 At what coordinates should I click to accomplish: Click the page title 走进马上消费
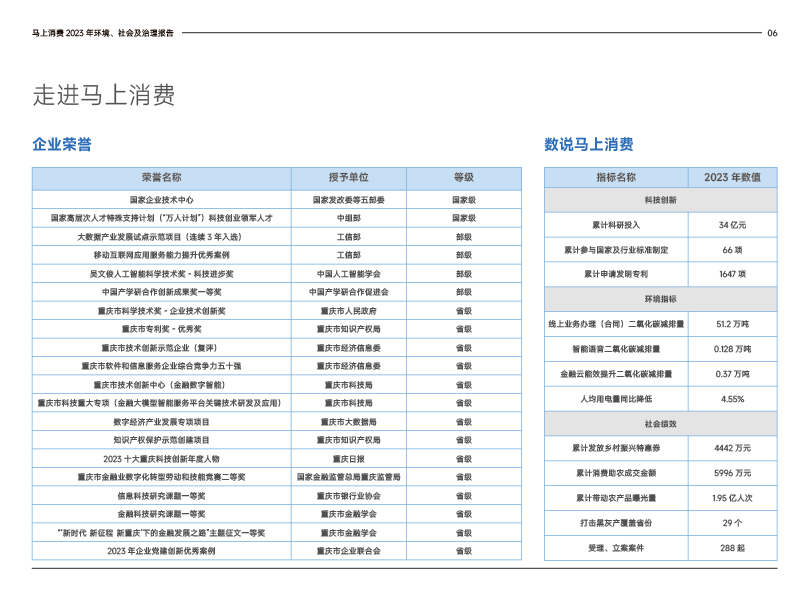[104, 96]
